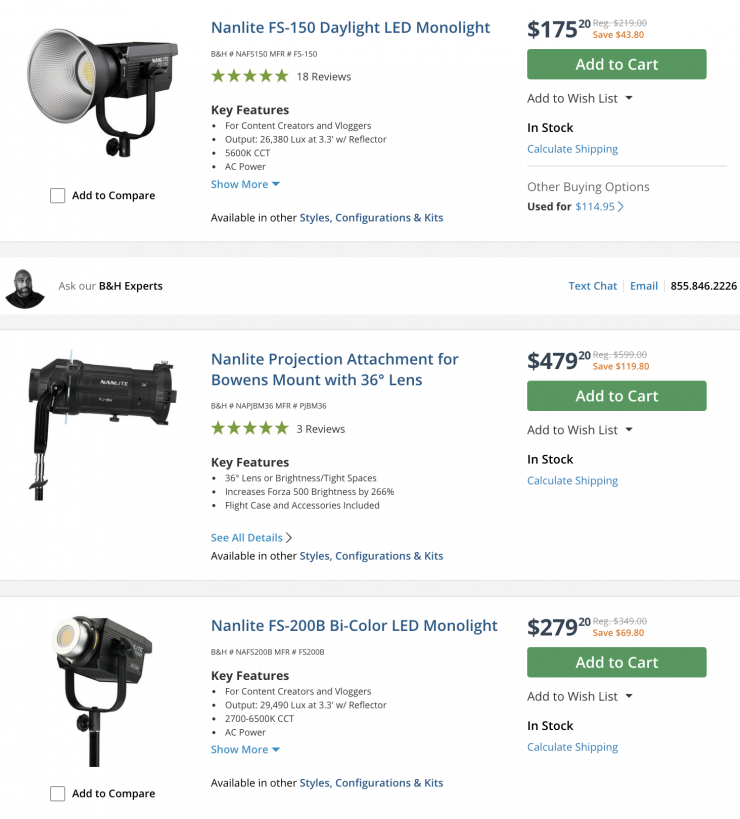Open Text Chat with B&H experts
The height and width of the screenshot is (819, 740).
click(x=592, y=286)
